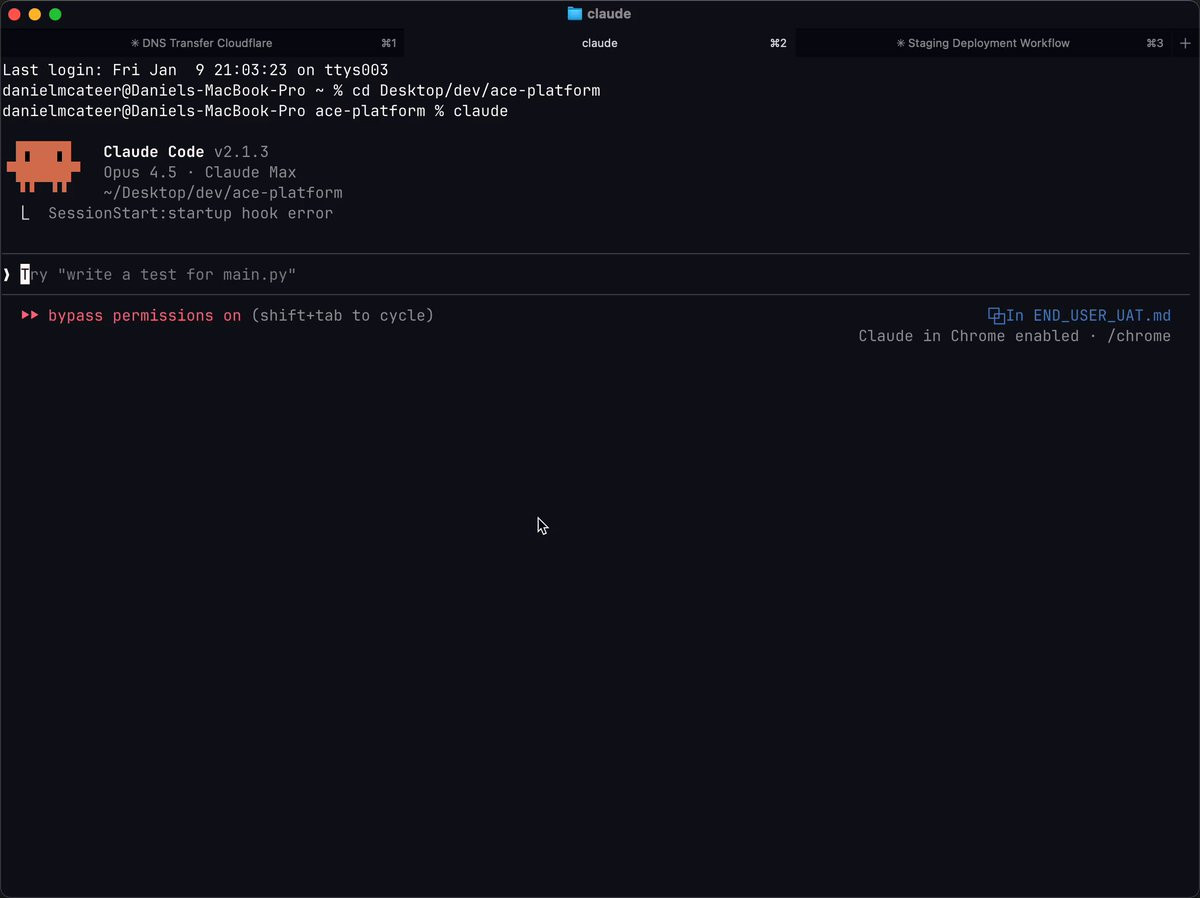
Task: Maximize the window with green button
Action: click(x=55, y=14)
